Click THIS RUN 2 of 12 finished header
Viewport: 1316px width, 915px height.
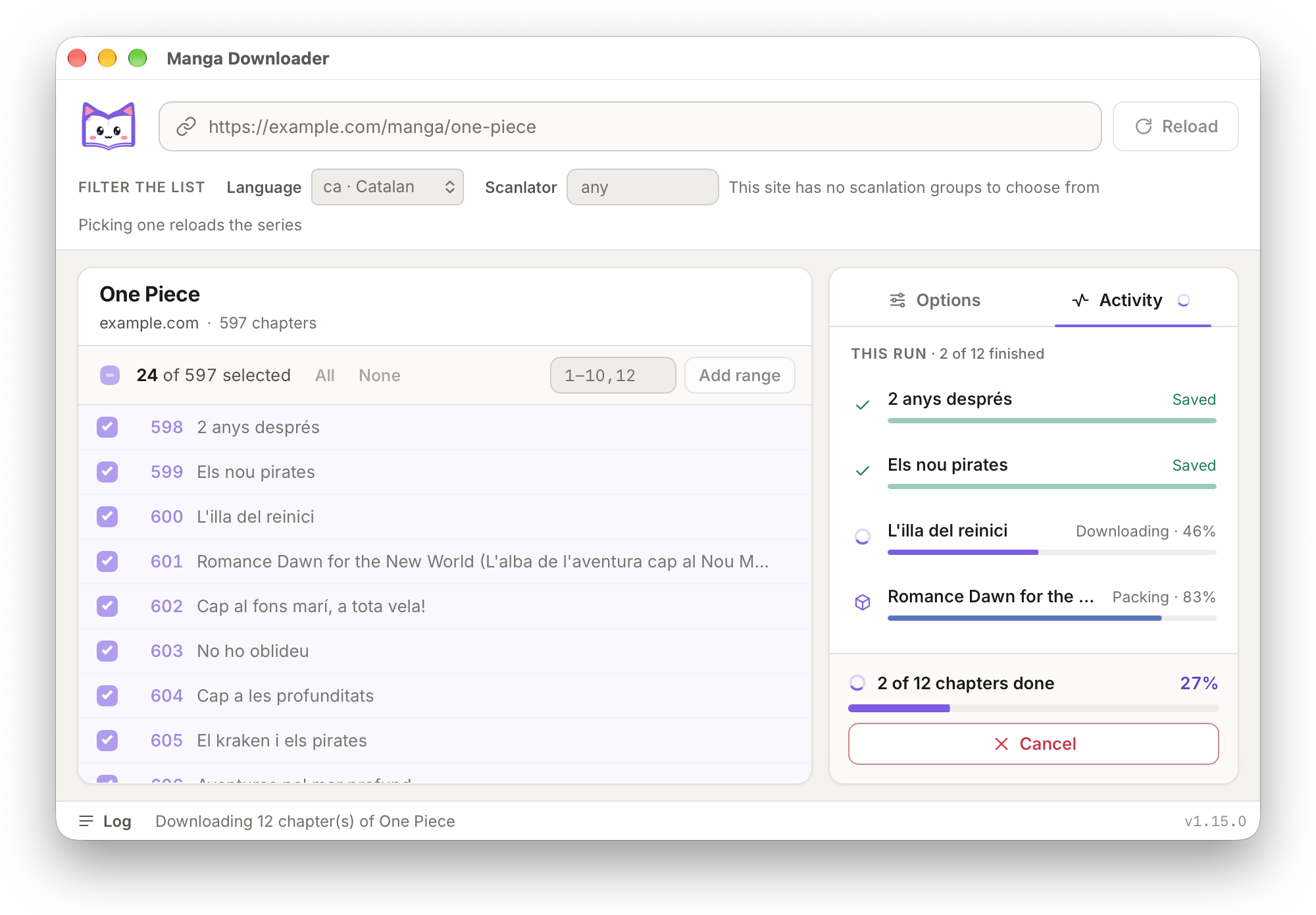(x=948, y=353)
